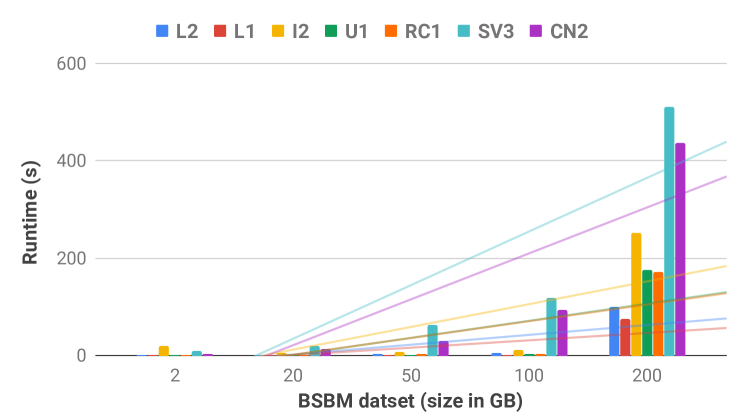
Task: Click the teal SV3 bar at 50
Action: tap(433, 341)
